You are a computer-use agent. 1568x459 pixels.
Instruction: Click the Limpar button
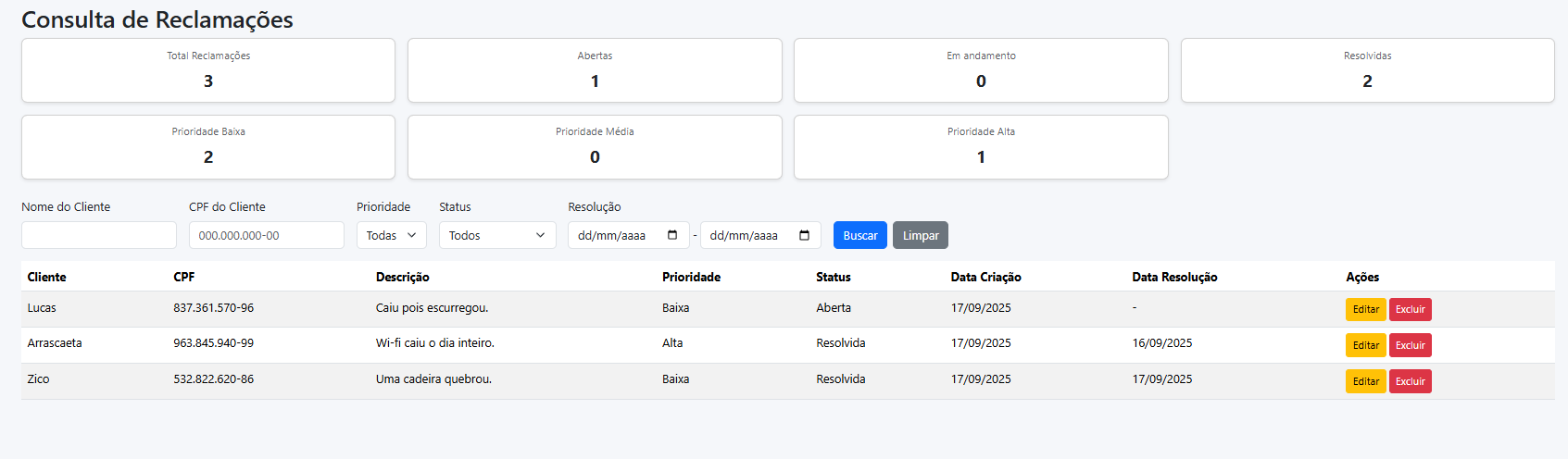[x=921, y=235]
